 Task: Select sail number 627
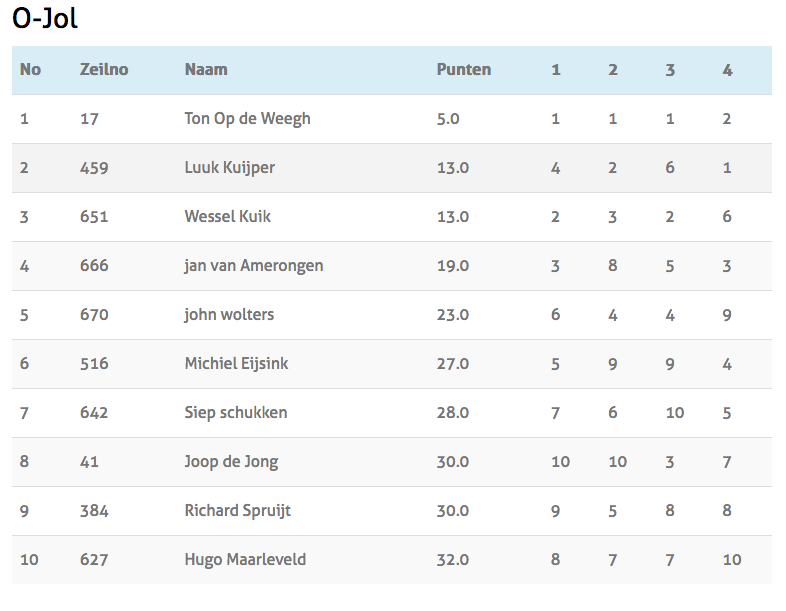pyautogui.click(x=93, y=560)
